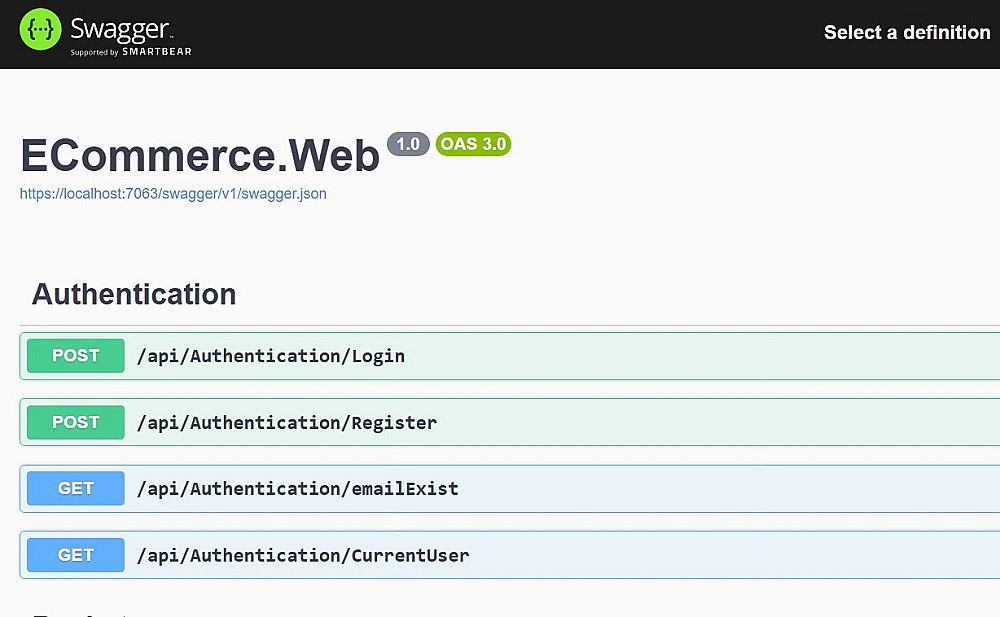1000x617 pixels.
Task: Open the swagger.json definition link
Action: coord(173,194)
